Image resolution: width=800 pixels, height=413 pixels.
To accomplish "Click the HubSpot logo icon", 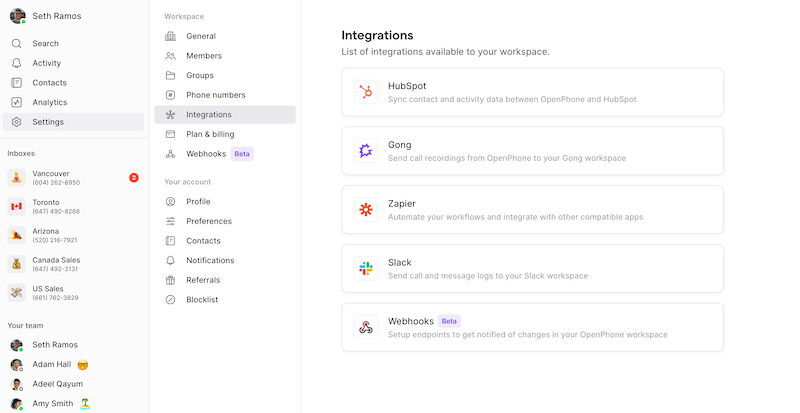I will pos(366,92).
